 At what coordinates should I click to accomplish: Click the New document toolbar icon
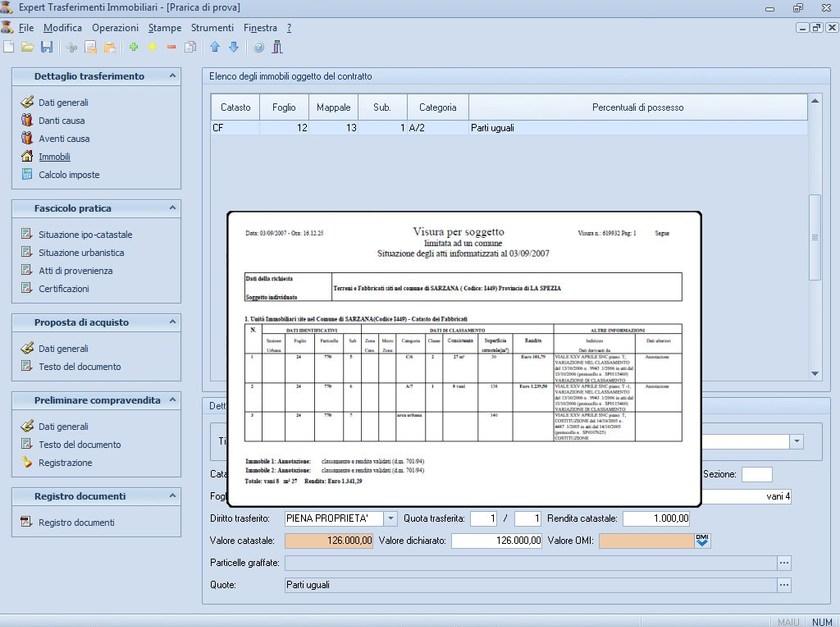pyautogui.click(x=9, y=47)
